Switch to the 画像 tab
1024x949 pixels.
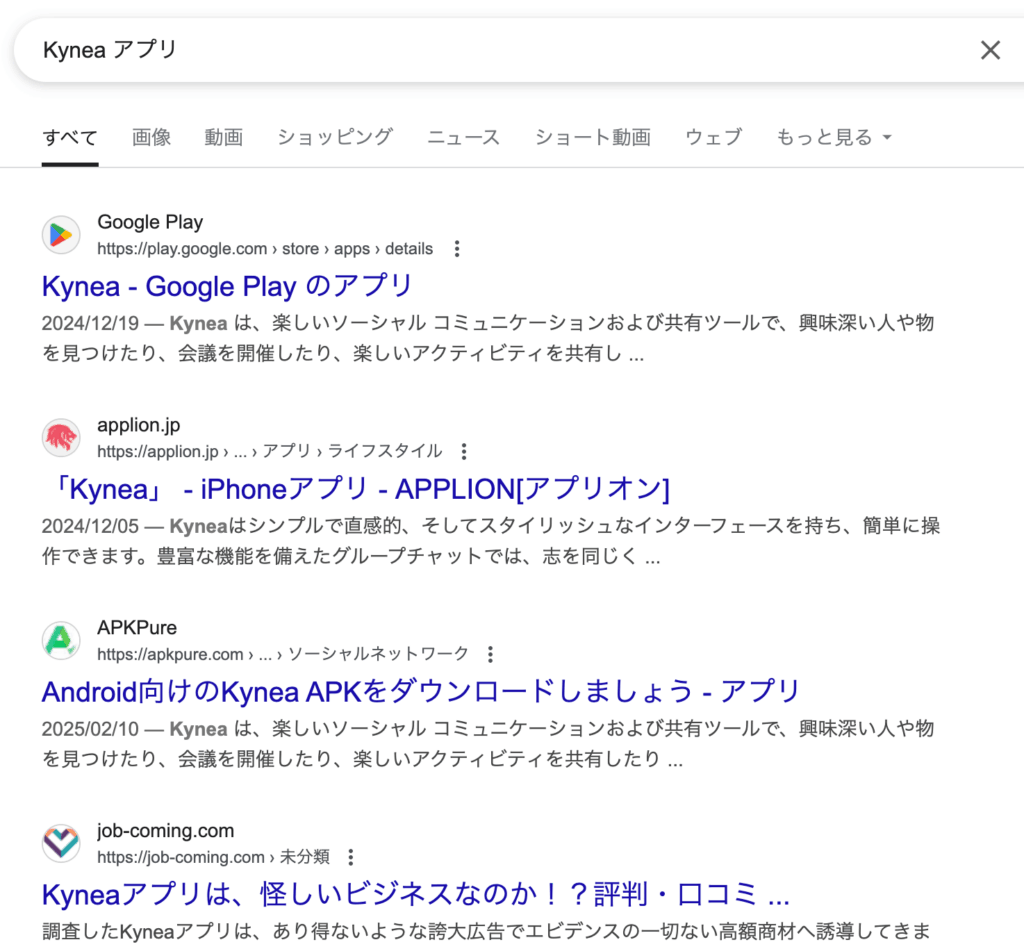152,137
